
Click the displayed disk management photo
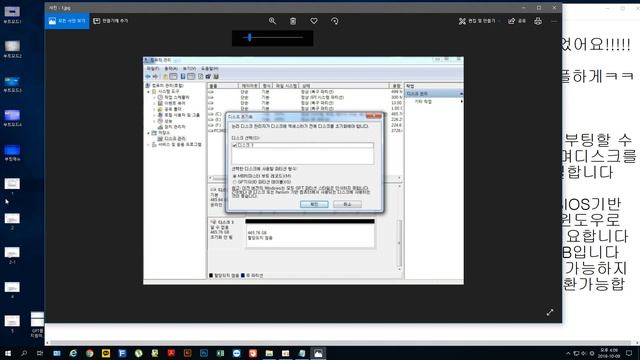click(x=303, y=171)
